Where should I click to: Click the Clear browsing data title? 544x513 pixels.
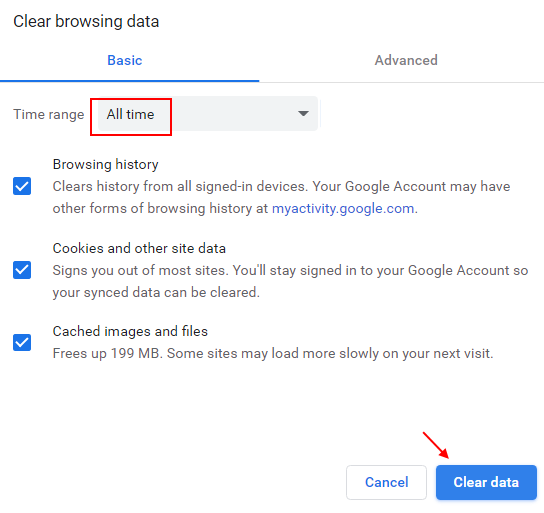[x=86, y=21]
